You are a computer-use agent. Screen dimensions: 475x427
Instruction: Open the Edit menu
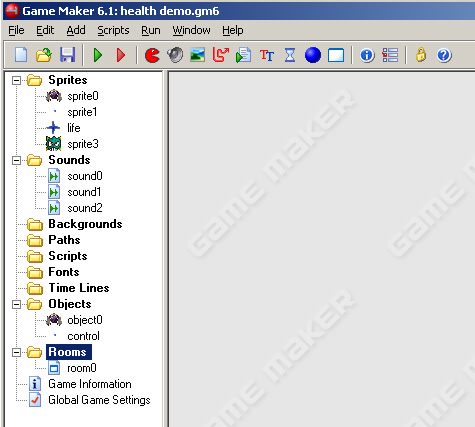45,30
